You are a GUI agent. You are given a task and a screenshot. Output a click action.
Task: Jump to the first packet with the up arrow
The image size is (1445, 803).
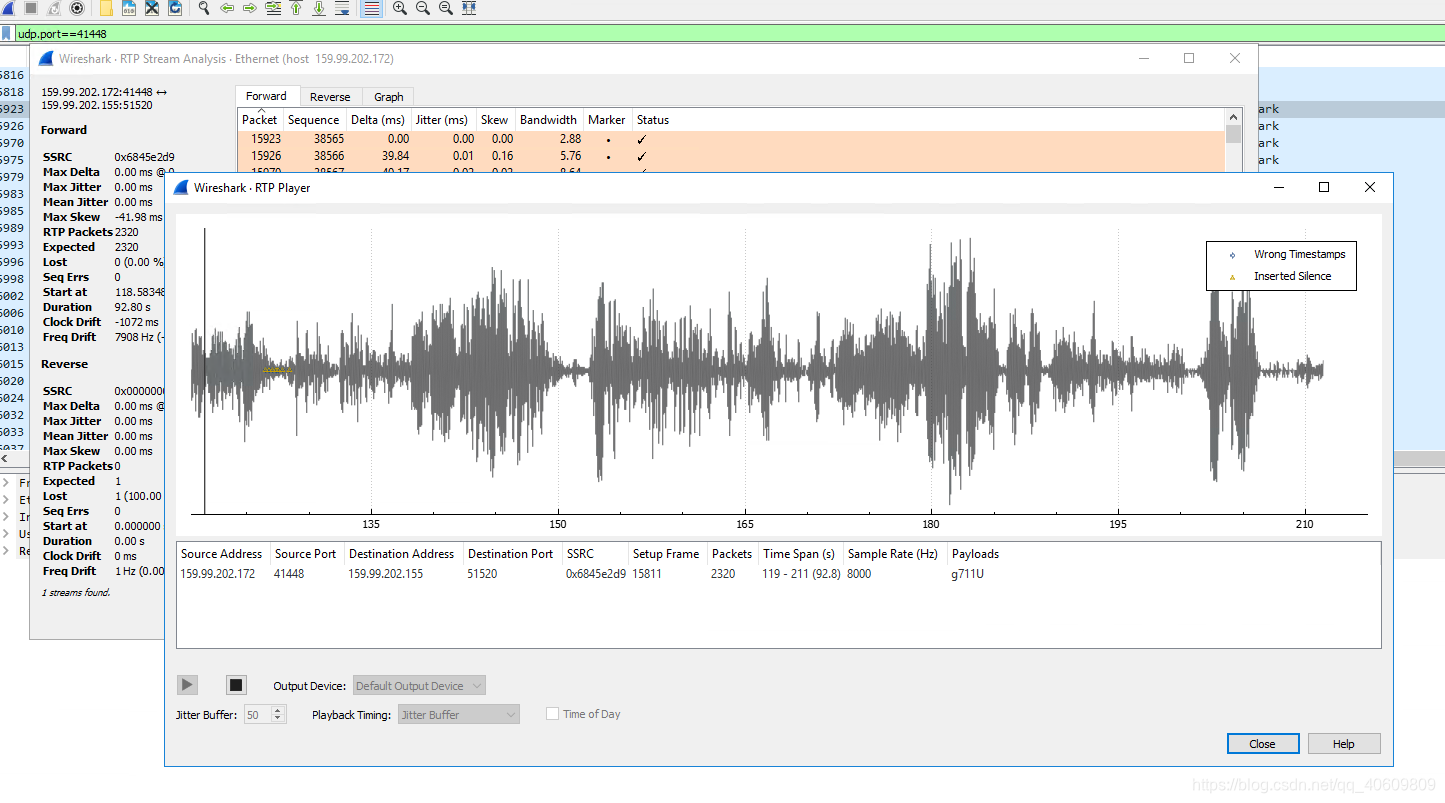point(296,8)
